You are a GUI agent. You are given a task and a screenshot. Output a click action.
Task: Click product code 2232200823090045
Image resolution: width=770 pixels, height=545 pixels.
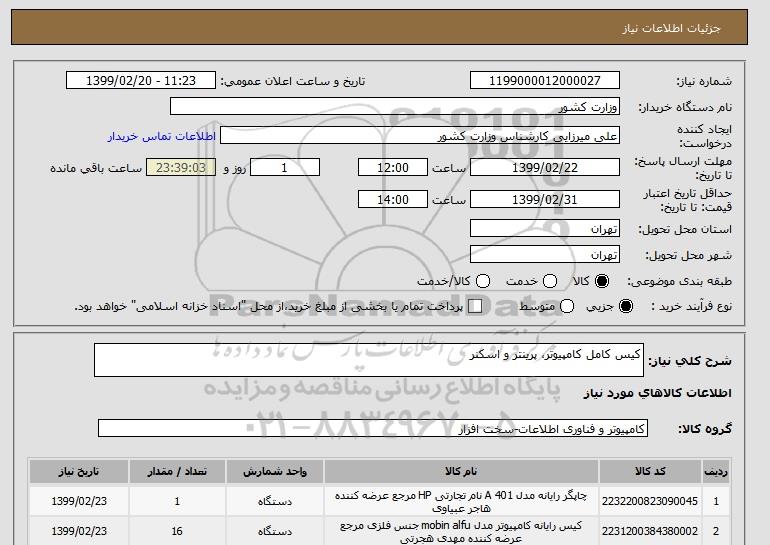click(x=650, y=501)
